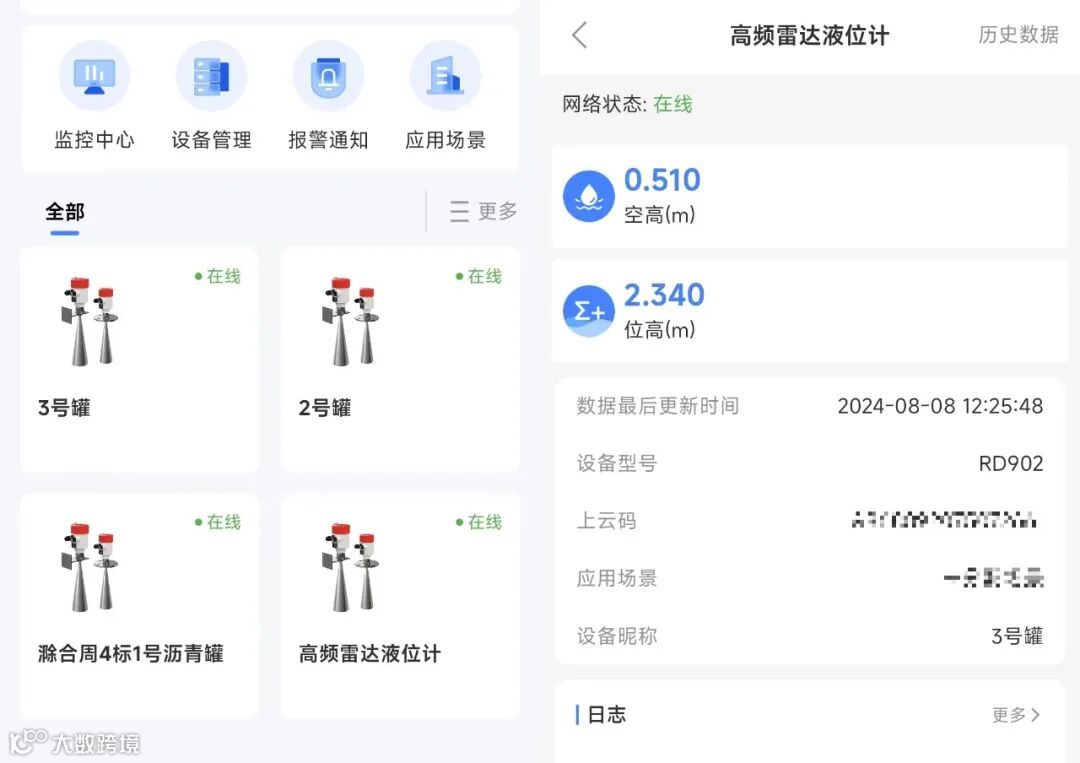Select the 全部 tab
The image size is (1080, 763).
[x=65, y=211]
